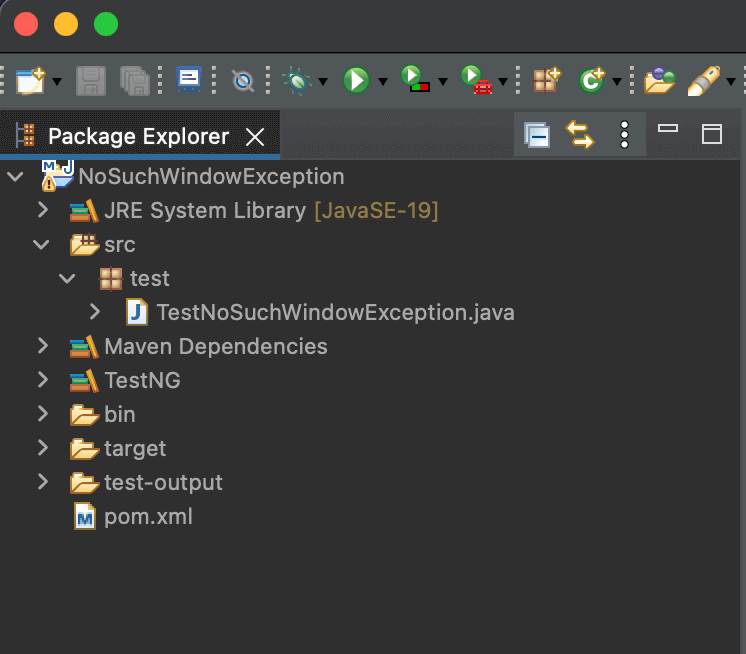Select the test package
This screenshot has width=746, height=654.
[x=150, y=279]
